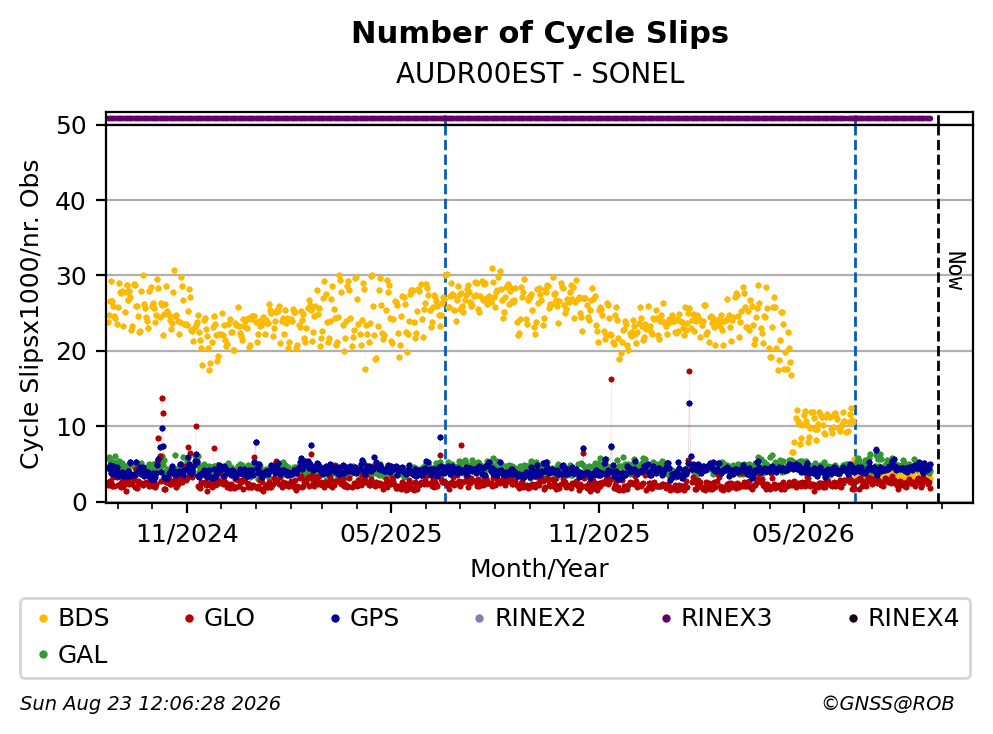Screen dimensions: 993x734
Task: Click the y-axis tick label 50
Action: tap(71, 125)
